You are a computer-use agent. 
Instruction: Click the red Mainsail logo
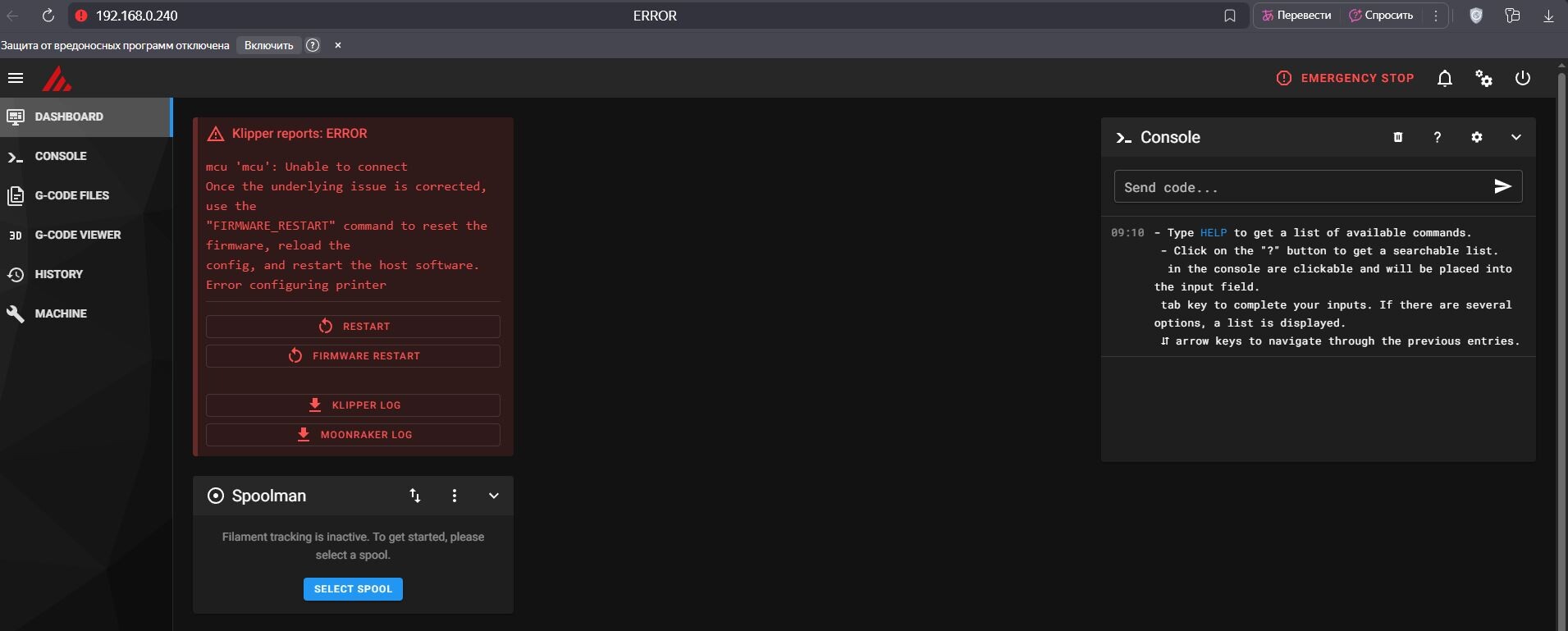tap(57, 79)
